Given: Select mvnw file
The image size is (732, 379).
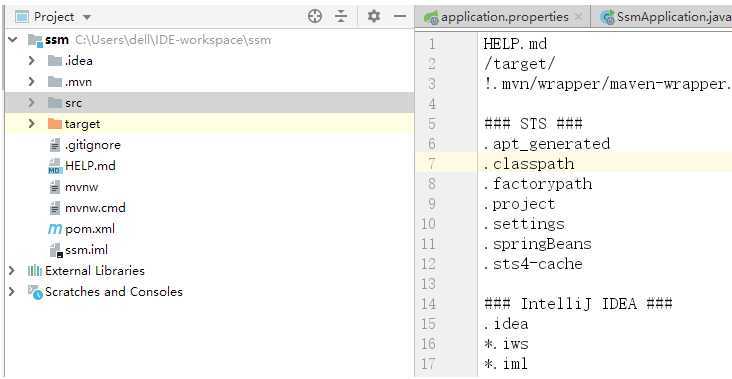Looking at the screenshot, I should [x=81, y=187].
